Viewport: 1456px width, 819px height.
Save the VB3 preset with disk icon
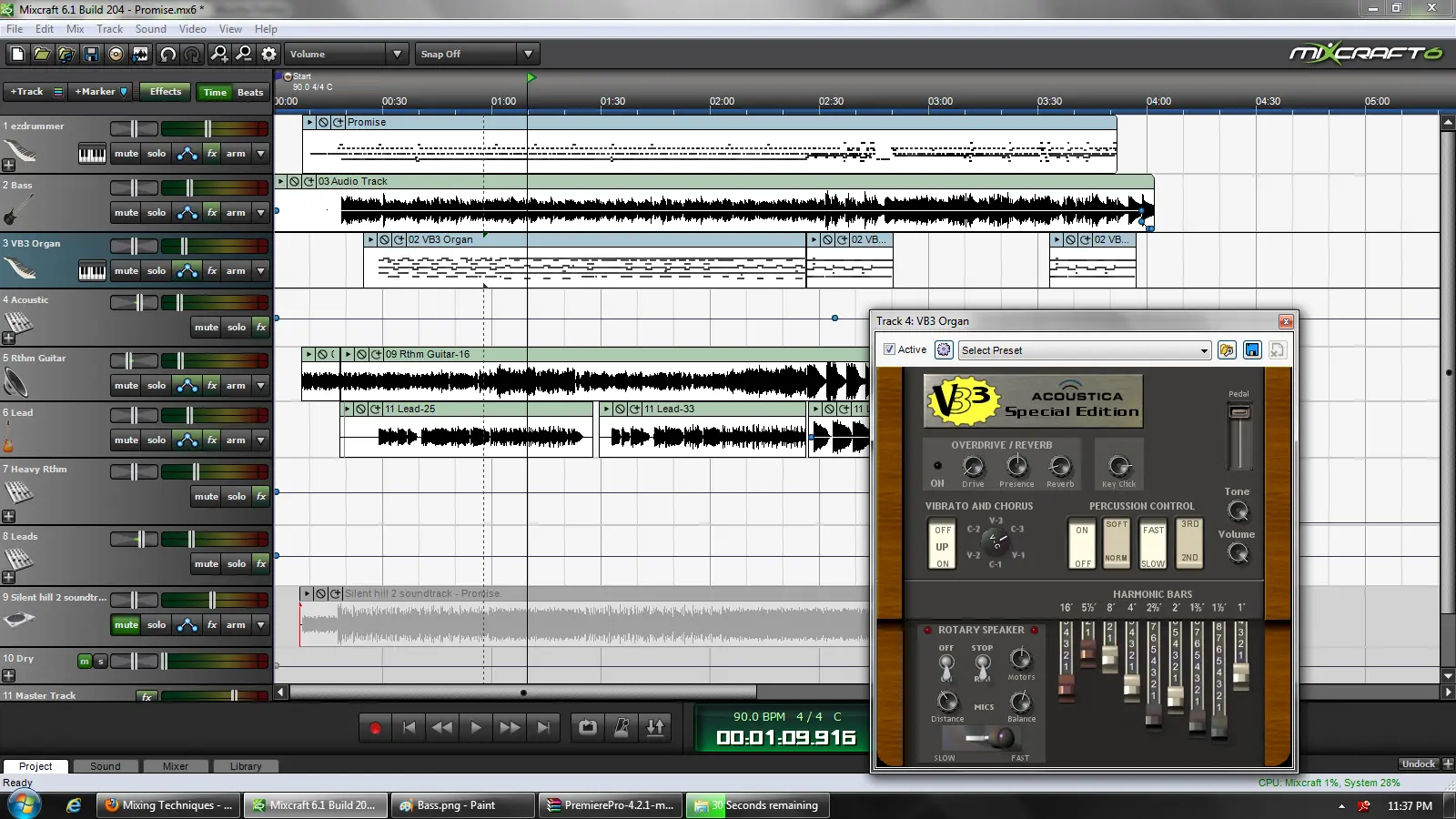pos(1252,350)
